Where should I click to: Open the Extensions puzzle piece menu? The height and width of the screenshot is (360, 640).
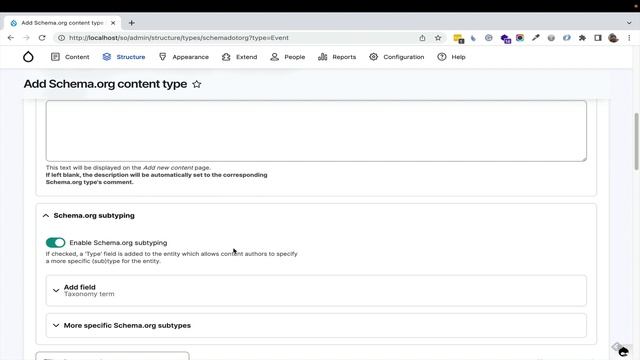tap(582, 38)
